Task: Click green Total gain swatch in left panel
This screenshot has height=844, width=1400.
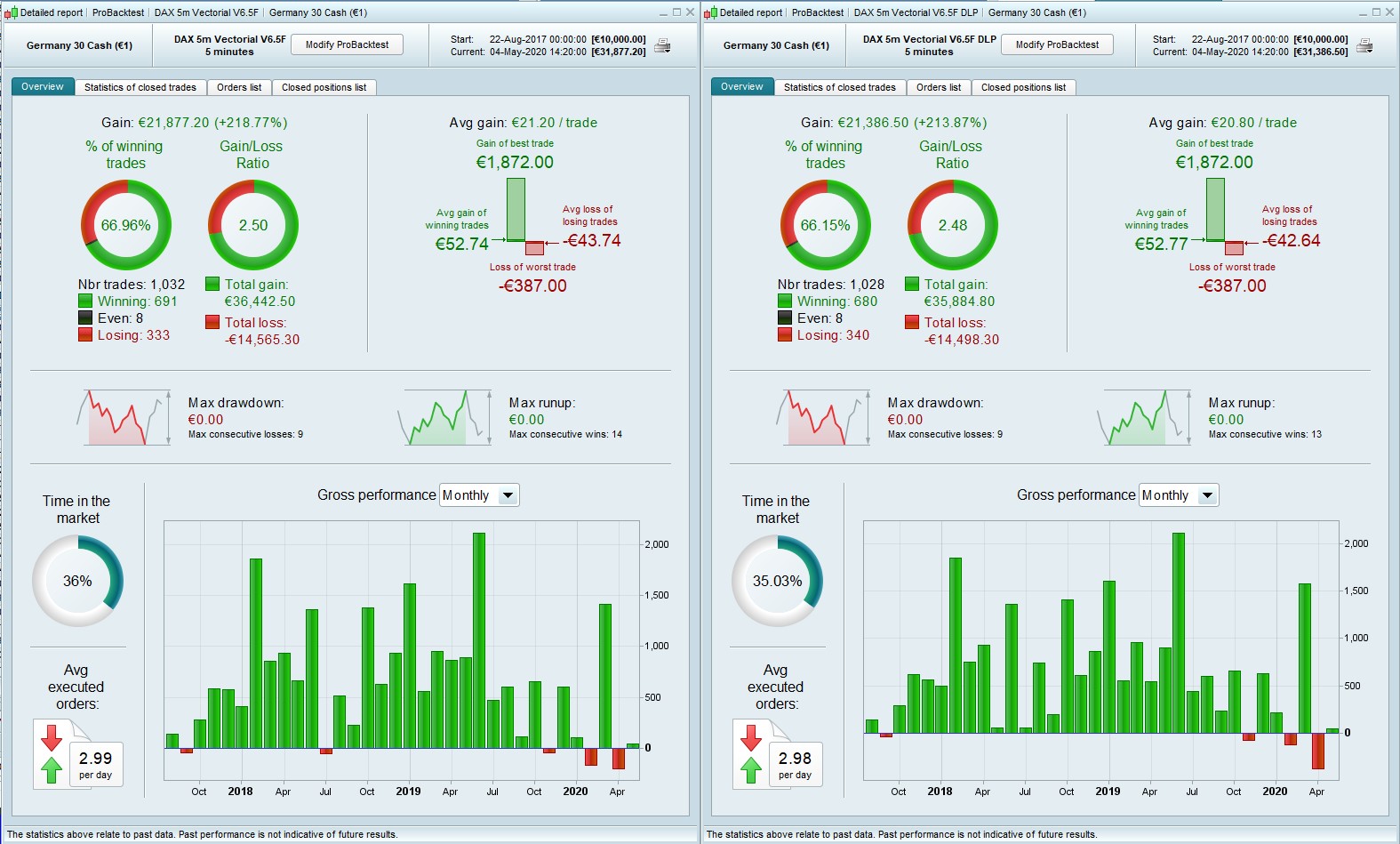Action: point(212,284)
